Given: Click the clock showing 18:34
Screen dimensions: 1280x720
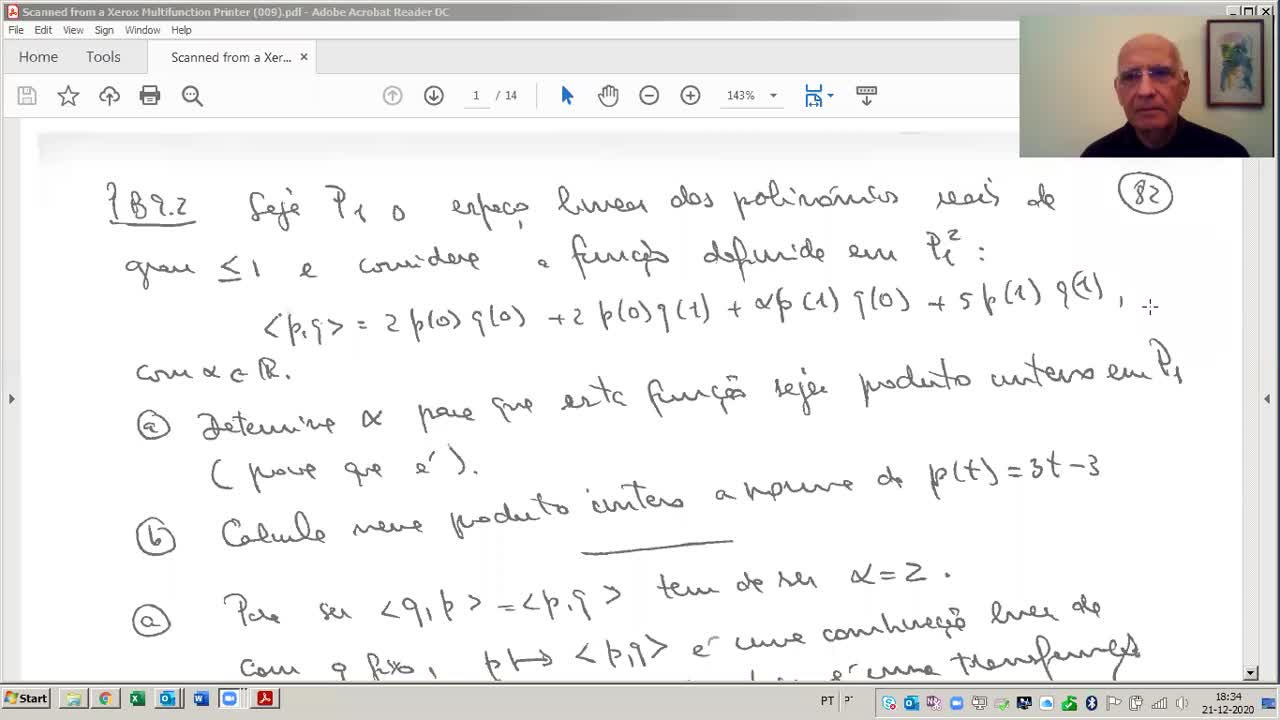Looking at the screenshot, I should 1228,696.
